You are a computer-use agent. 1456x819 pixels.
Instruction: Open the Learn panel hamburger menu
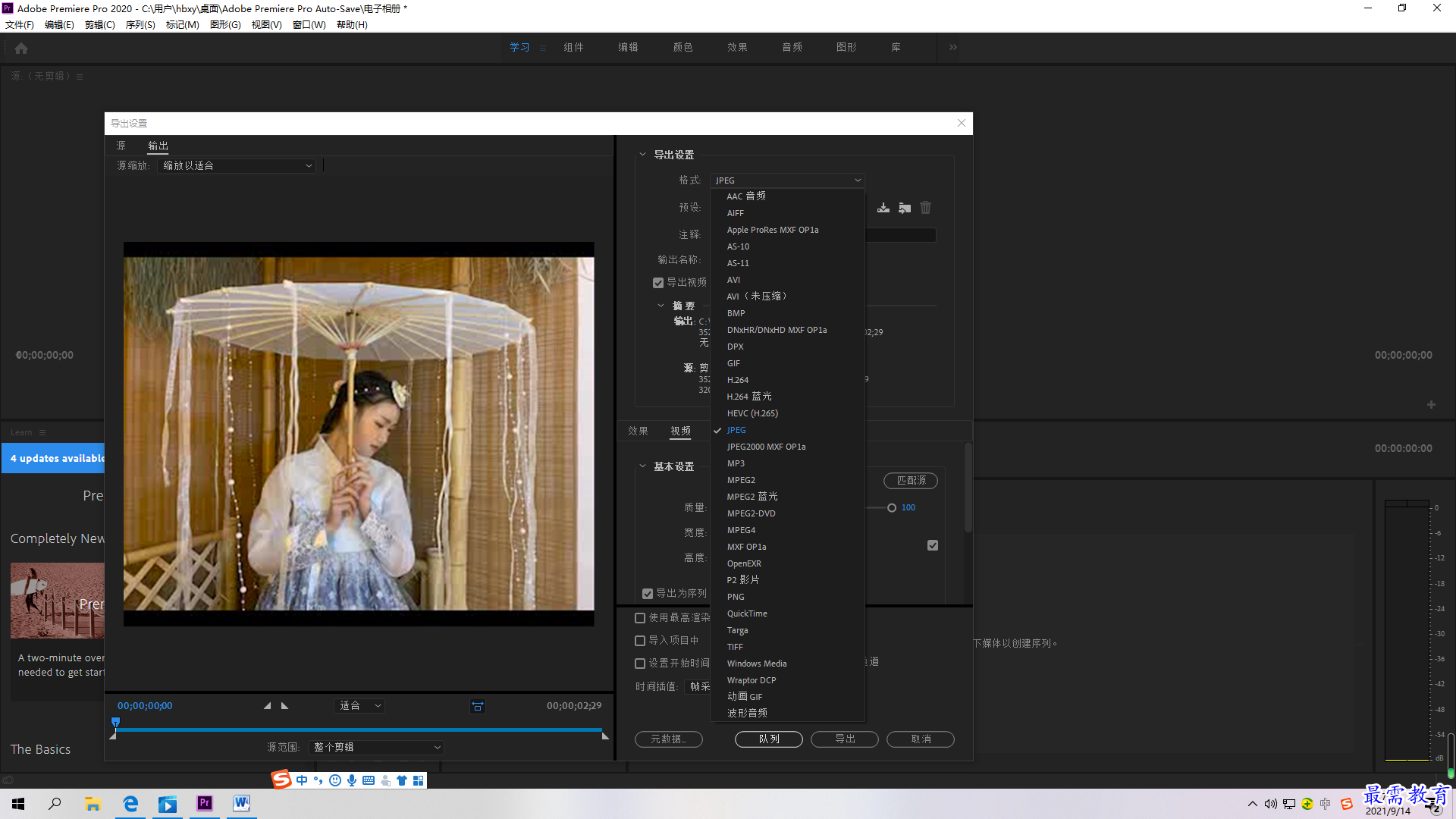click(x=42, y=432)
